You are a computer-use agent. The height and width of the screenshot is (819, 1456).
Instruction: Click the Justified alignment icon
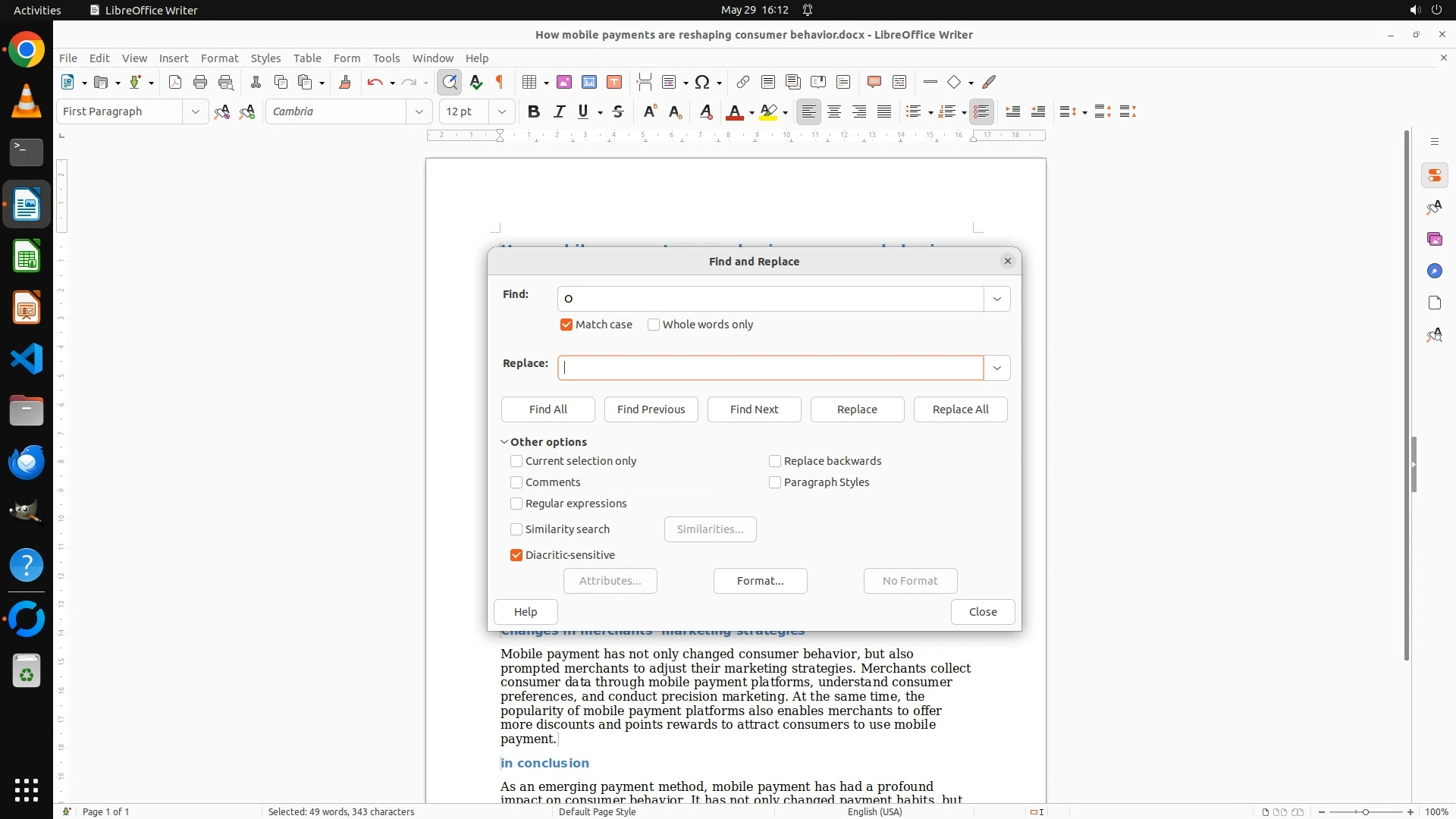click(x=884, y=112)
